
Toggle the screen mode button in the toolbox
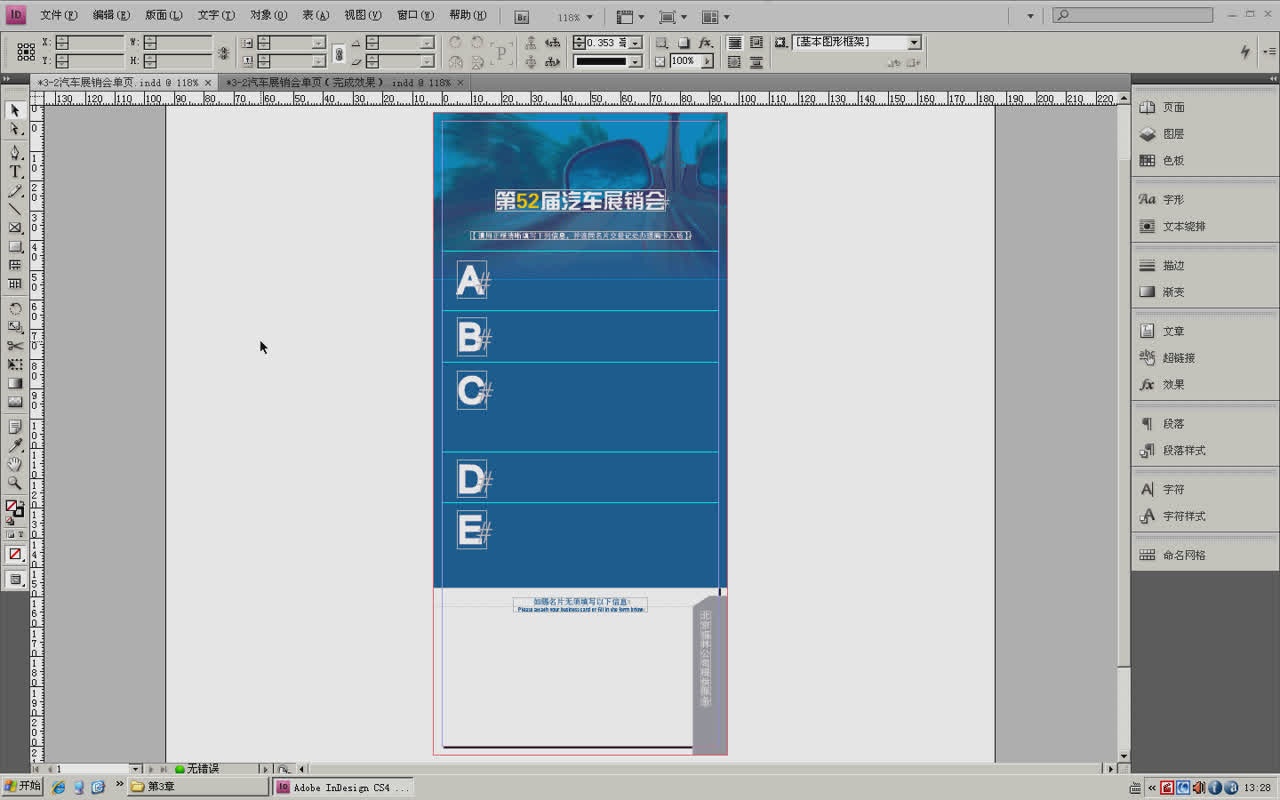click(15, 580)
